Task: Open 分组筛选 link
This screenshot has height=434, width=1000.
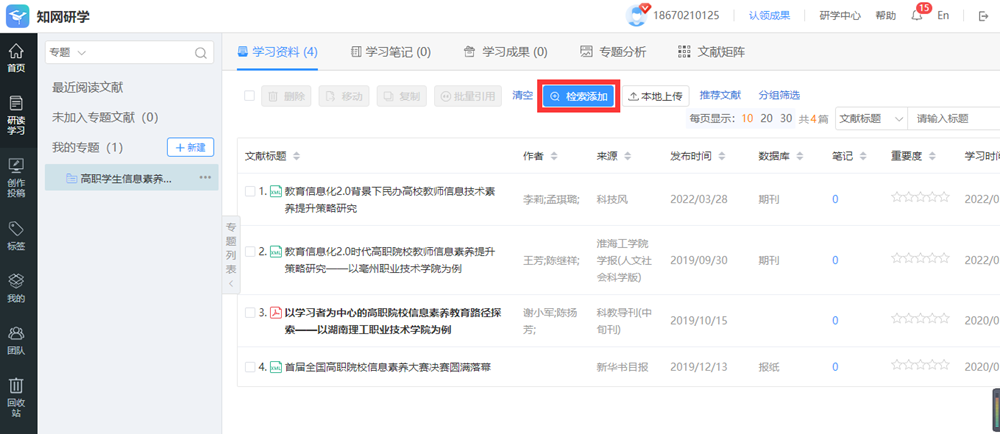Action: 779,96
